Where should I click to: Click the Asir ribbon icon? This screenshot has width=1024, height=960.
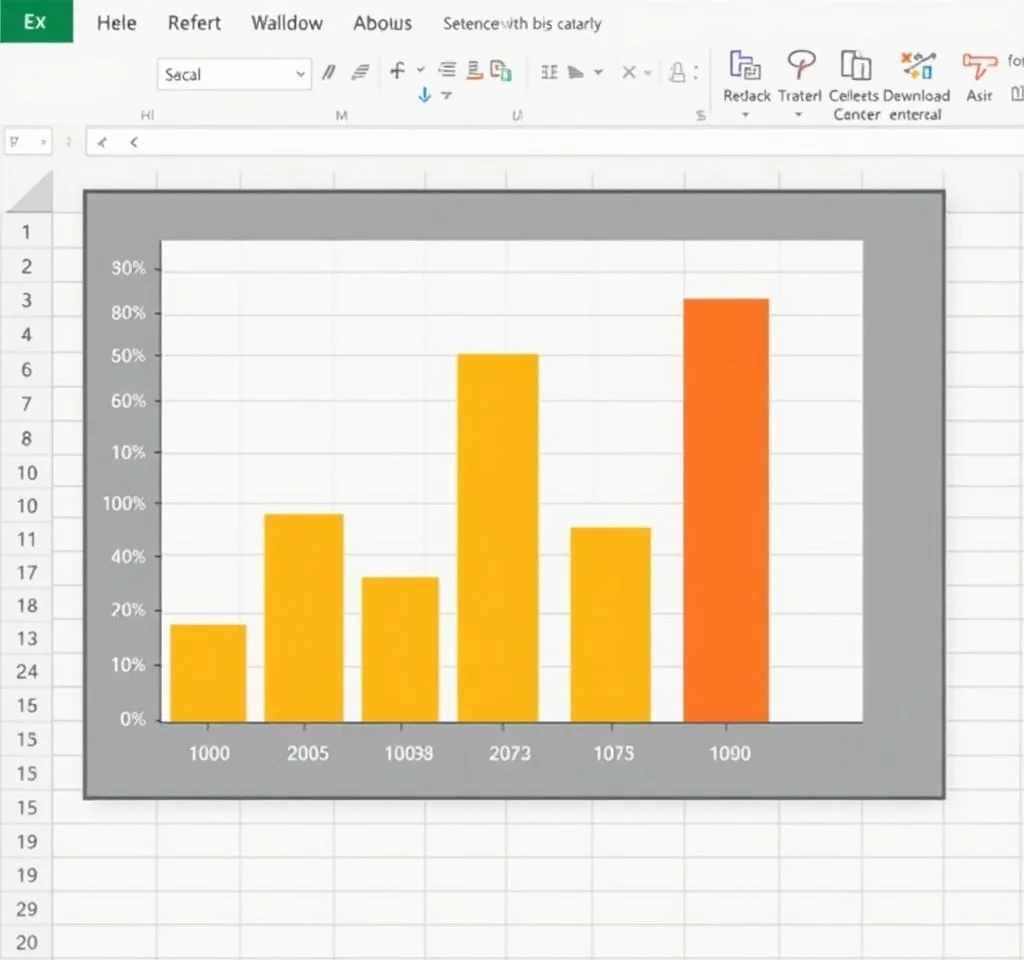tap(979, 66)
